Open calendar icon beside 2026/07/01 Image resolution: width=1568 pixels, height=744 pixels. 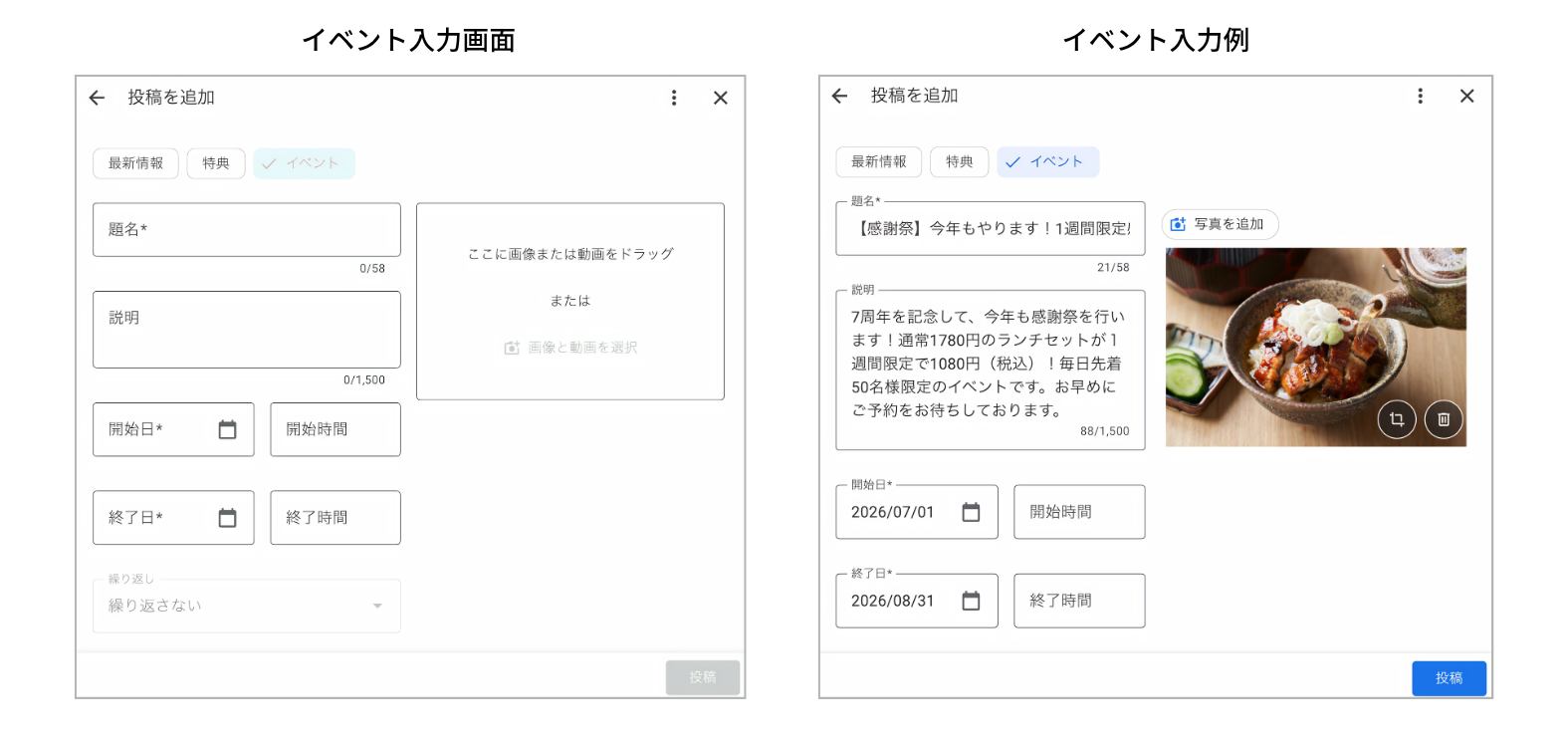(971, 512)
